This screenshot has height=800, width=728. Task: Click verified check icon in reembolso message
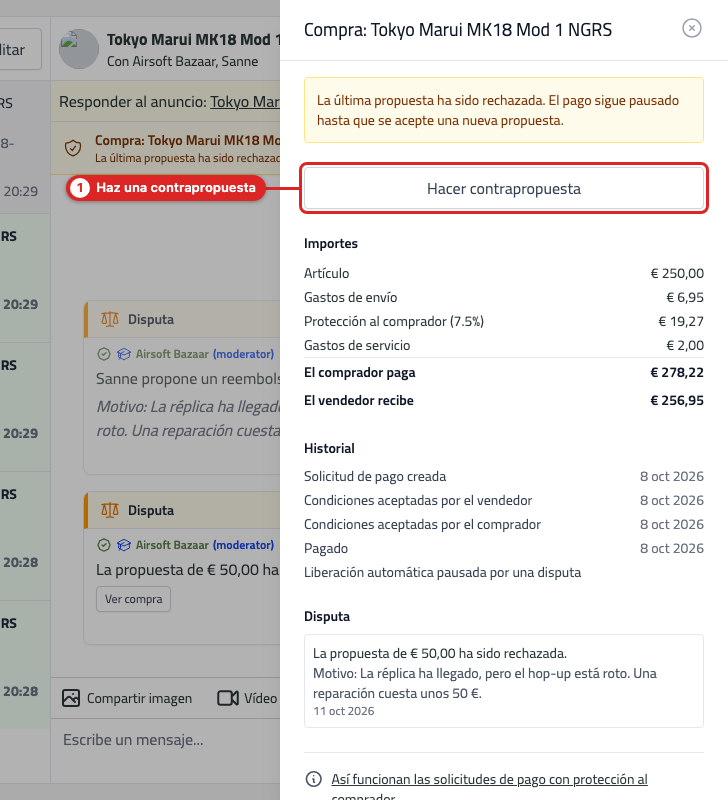104,354
